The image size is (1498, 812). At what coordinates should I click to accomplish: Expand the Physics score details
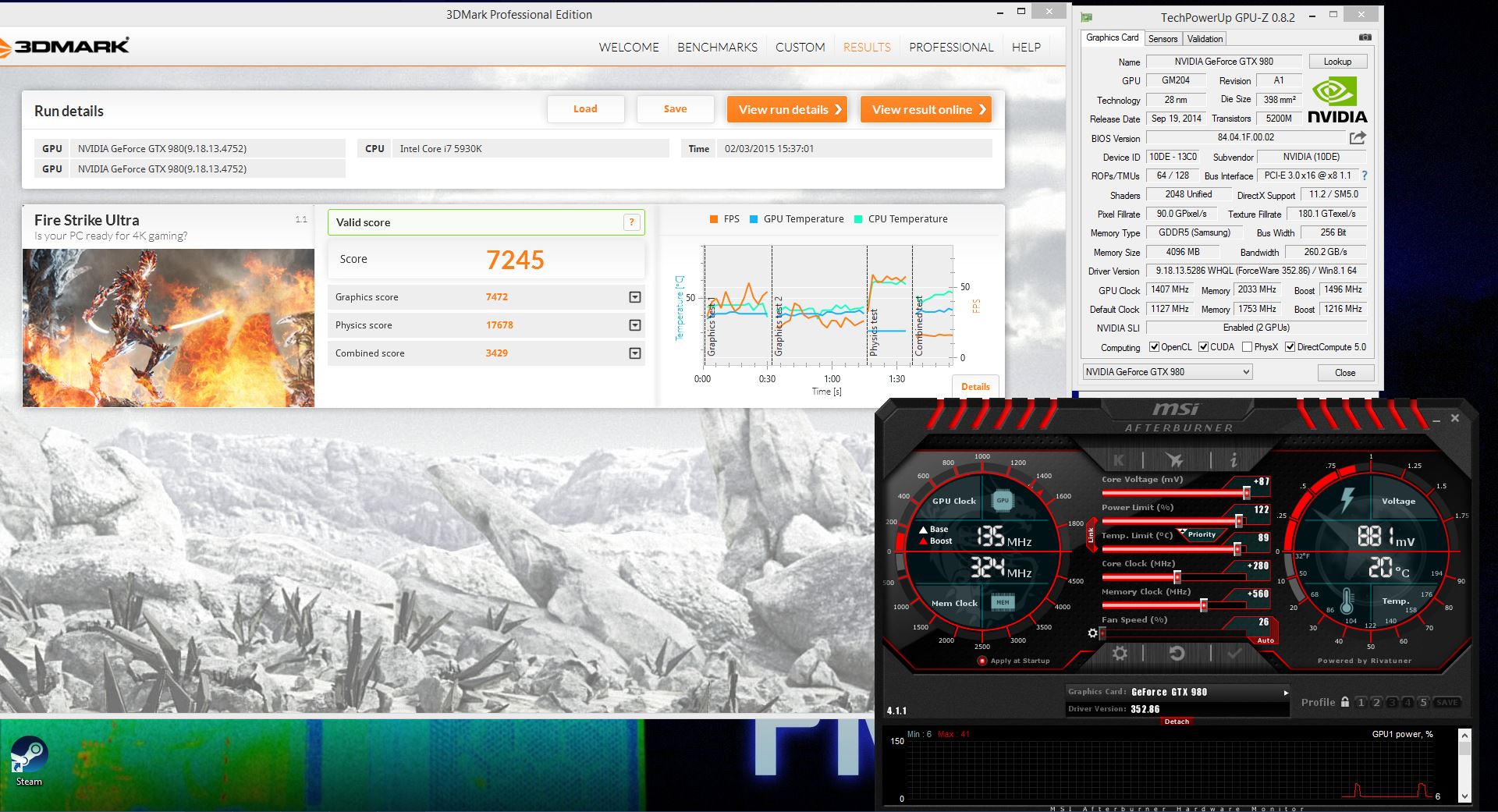click(635, 325)
